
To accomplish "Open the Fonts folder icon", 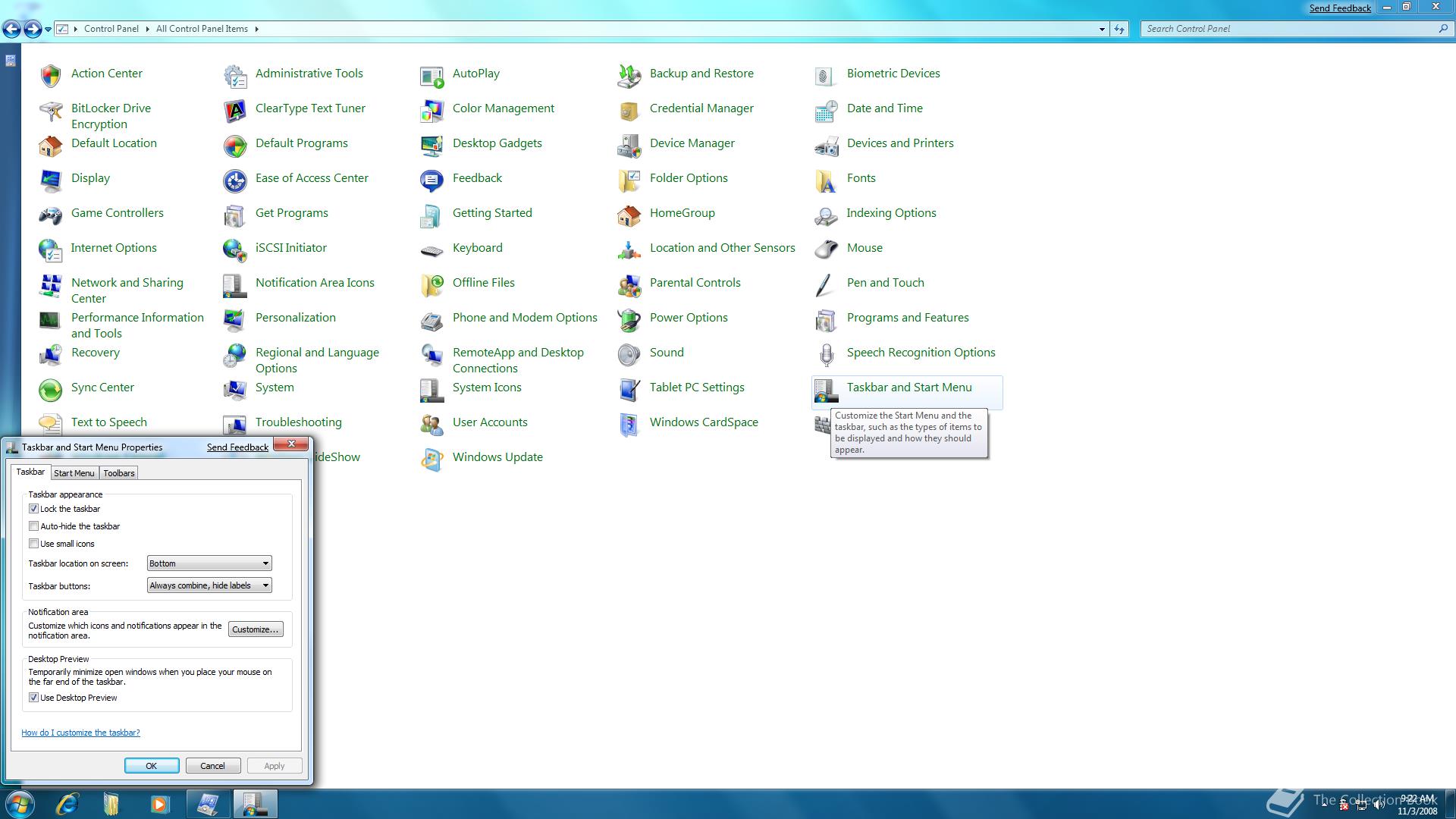I will coord(827,180).
